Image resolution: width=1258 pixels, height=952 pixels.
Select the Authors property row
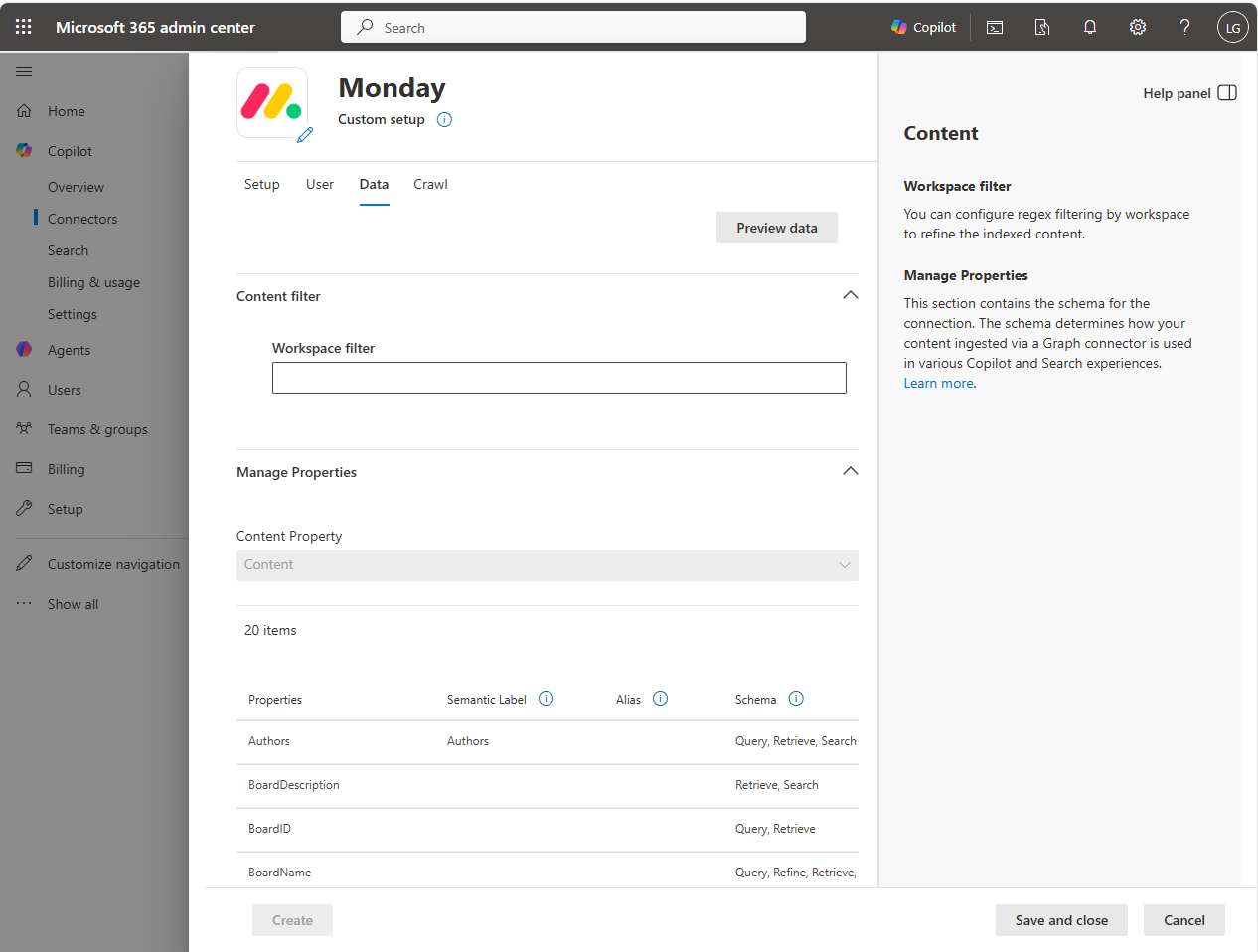point(548,741)
